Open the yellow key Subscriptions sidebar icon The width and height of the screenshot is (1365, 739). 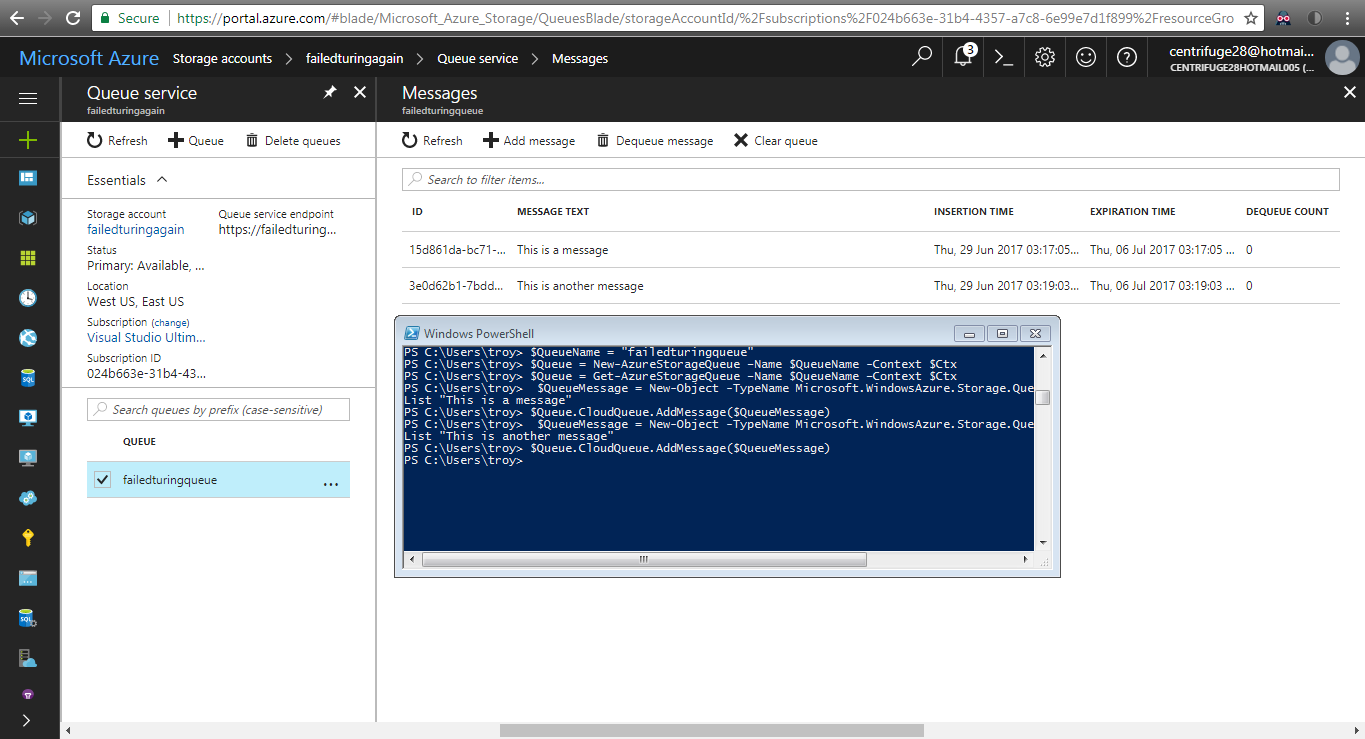click(28, 538)
